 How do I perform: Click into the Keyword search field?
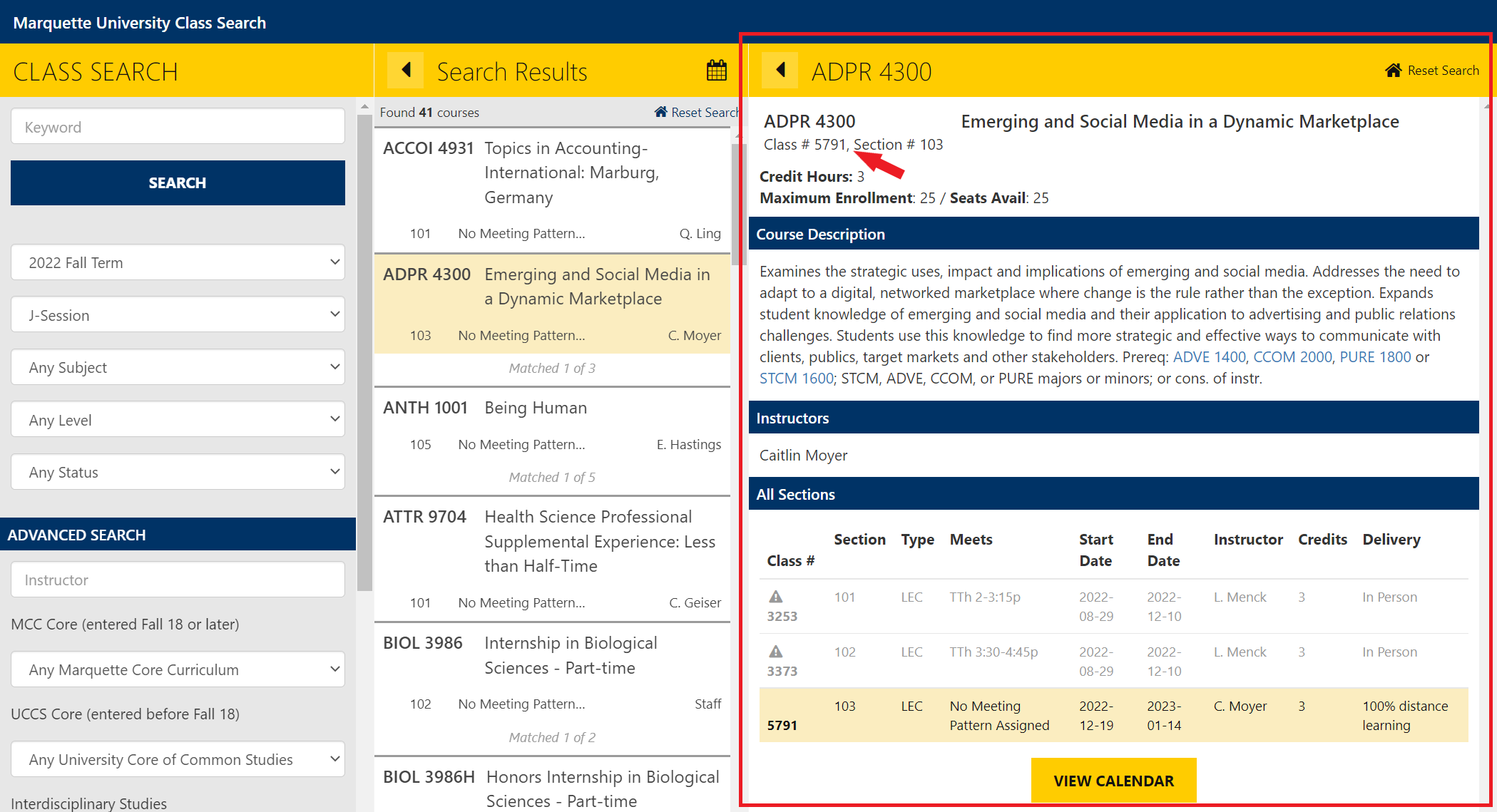pos(178,127)
